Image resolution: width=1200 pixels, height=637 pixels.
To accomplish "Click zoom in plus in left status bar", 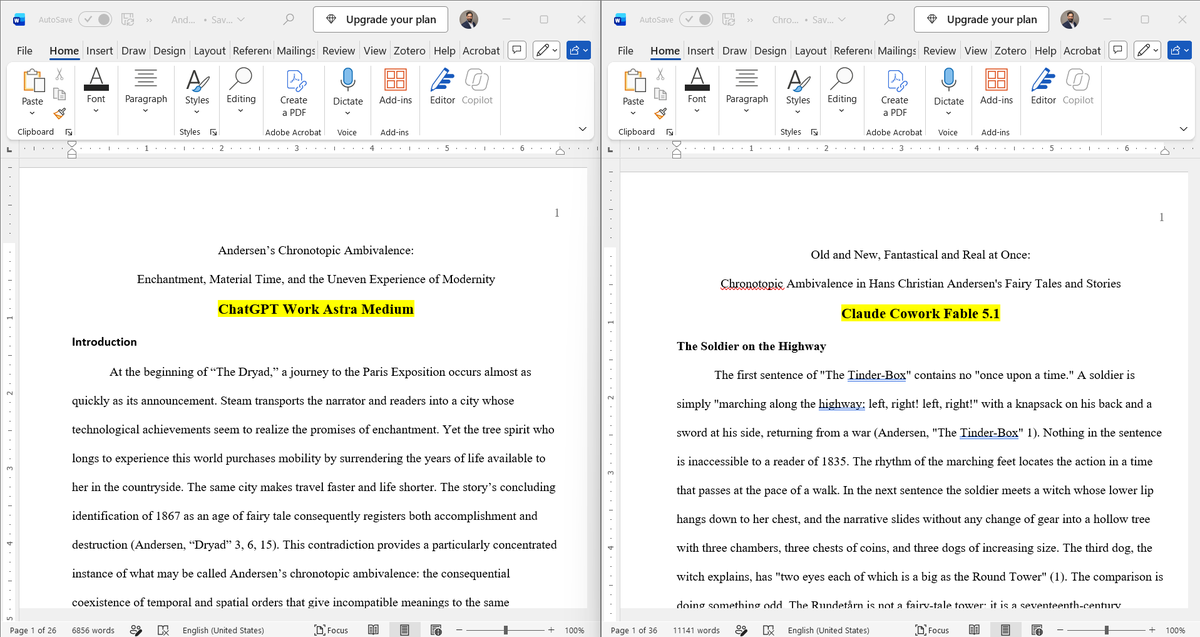I will tap(551, 630).
